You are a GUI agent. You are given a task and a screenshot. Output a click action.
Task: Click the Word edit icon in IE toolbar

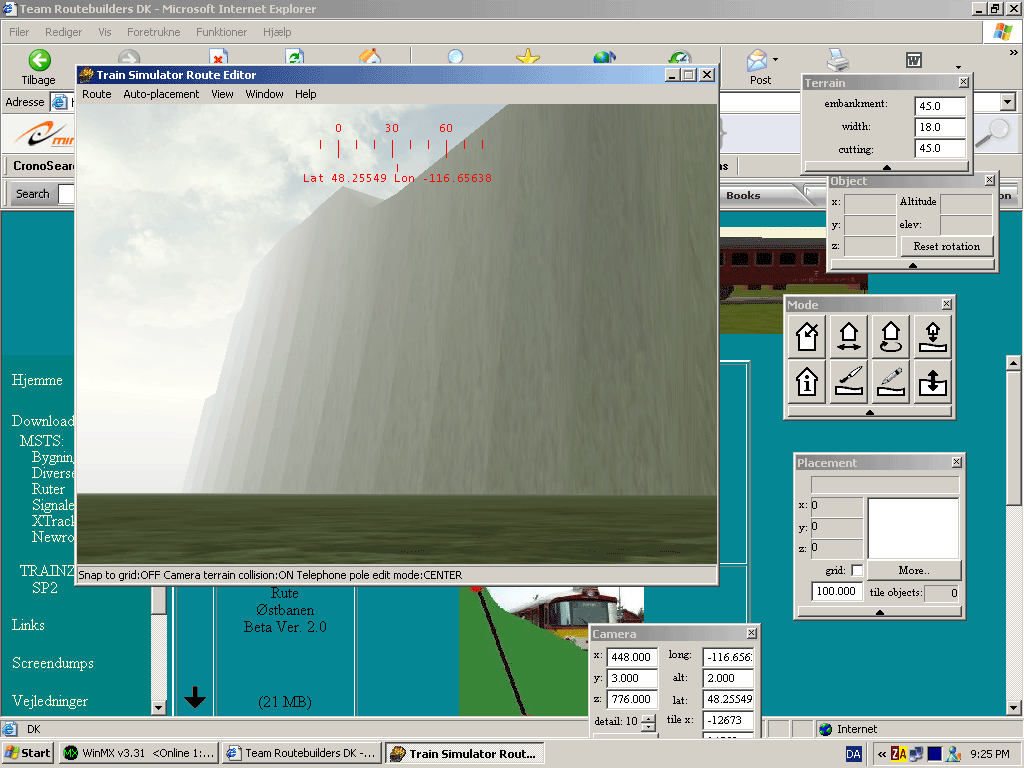(x=914, y=61)
